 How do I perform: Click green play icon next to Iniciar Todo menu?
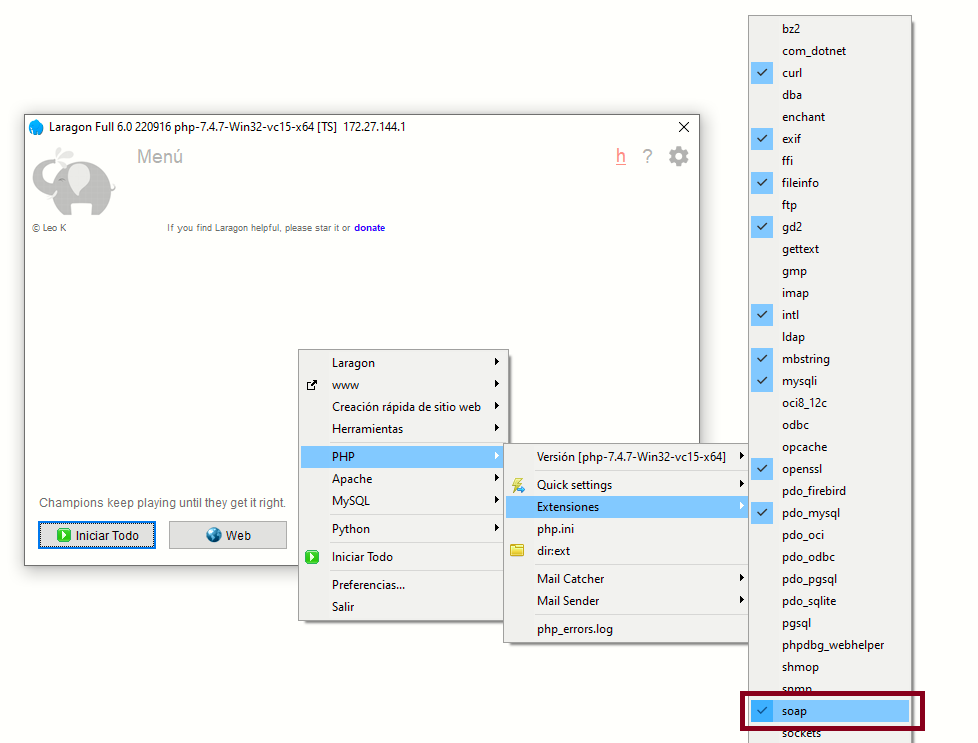(312, 557)
